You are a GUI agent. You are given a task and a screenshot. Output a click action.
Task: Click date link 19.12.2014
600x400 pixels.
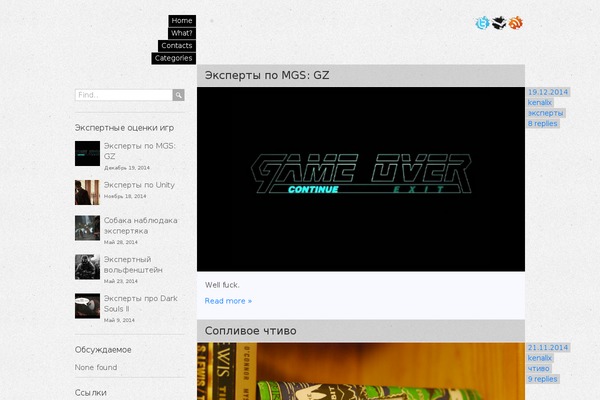click(548, 92)
